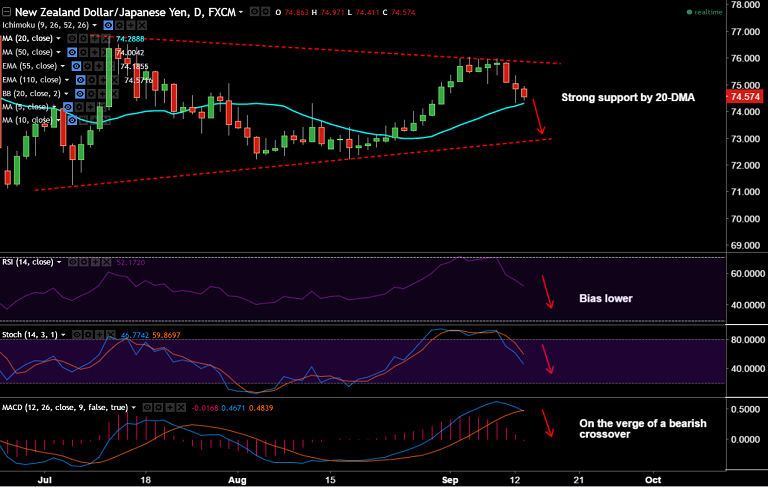768x487 pixels.
Task: Expand the RSI (14, close) dropdown arrow
Action: point(59,262)
